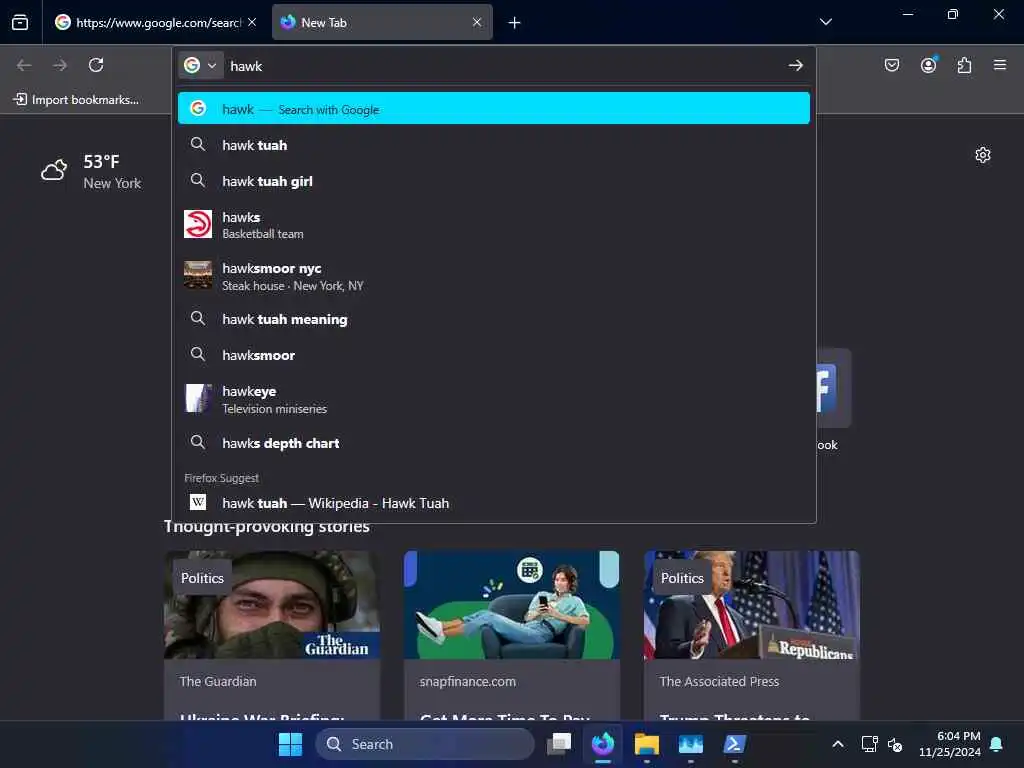Click the cloudy weather icon
The width and height of the screenshot is (1024, 768).
click(x=54, y=170)
